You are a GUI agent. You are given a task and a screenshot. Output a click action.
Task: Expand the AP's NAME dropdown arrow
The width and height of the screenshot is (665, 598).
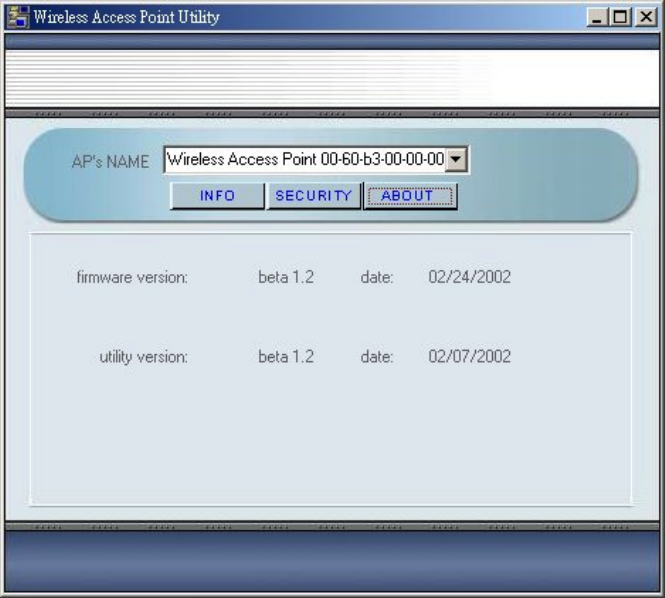[x=456, y=160]
